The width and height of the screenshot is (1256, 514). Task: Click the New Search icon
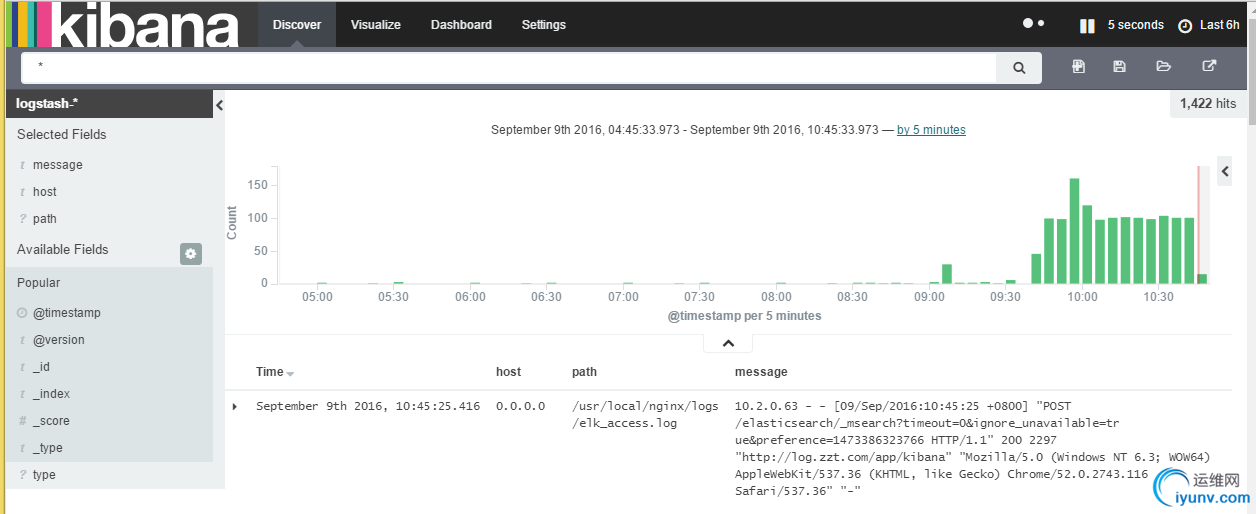pyautogui.click(x=1079, y=67)
